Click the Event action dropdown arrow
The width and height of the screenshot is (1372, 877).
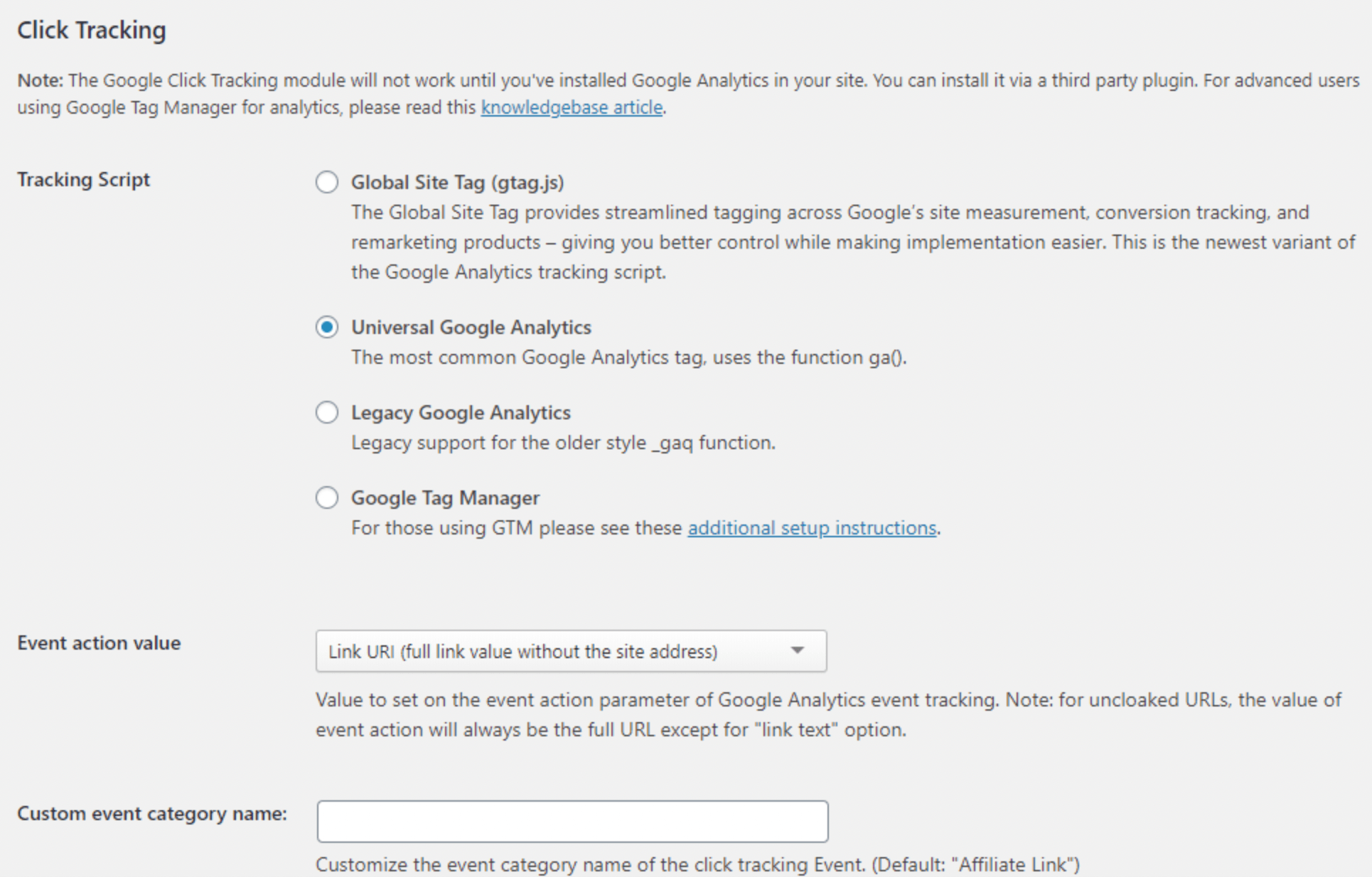click(797, 650)
